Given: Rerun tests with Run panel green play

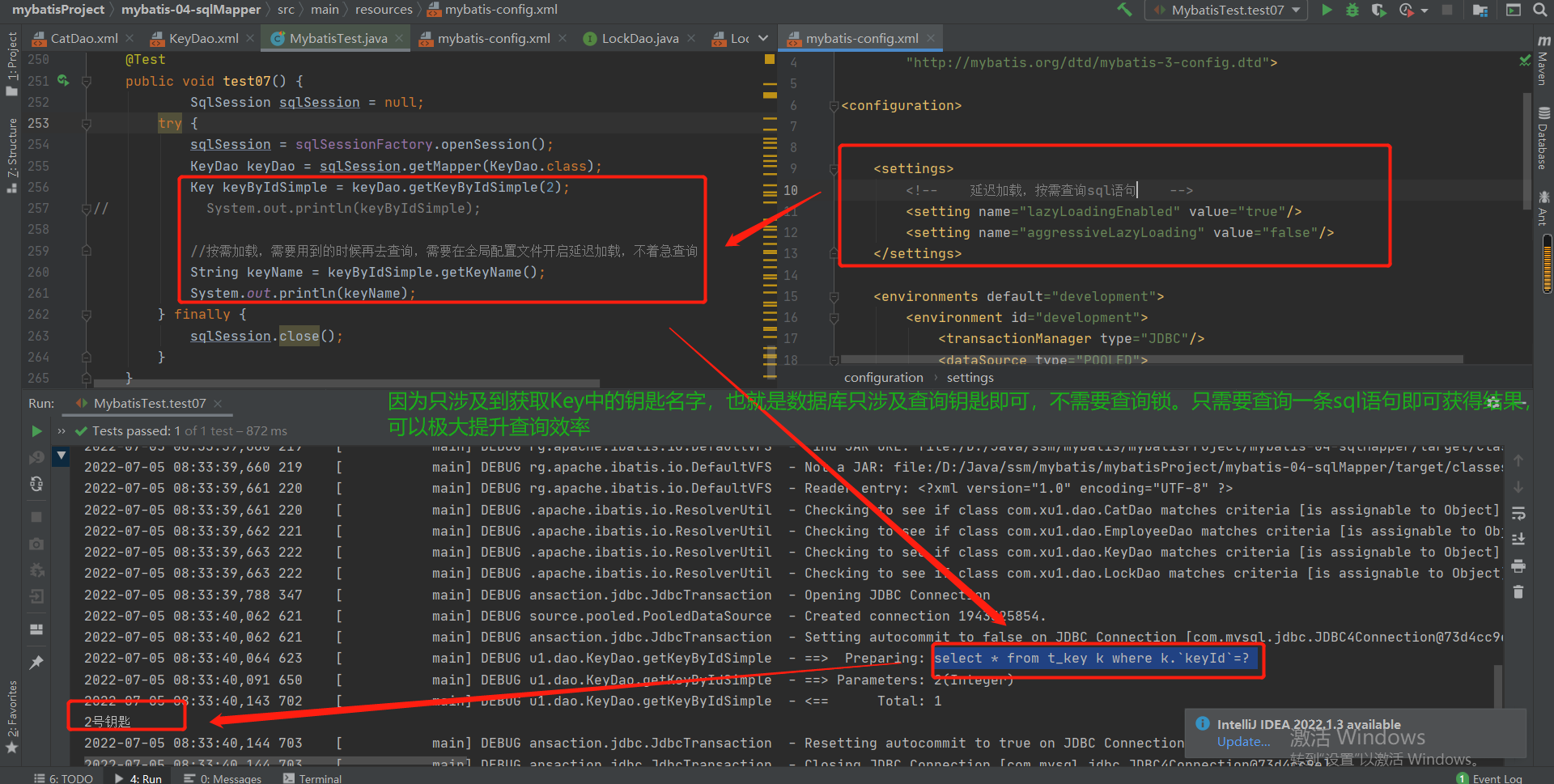Looking at the screenshot, I should tap(36, 431).
